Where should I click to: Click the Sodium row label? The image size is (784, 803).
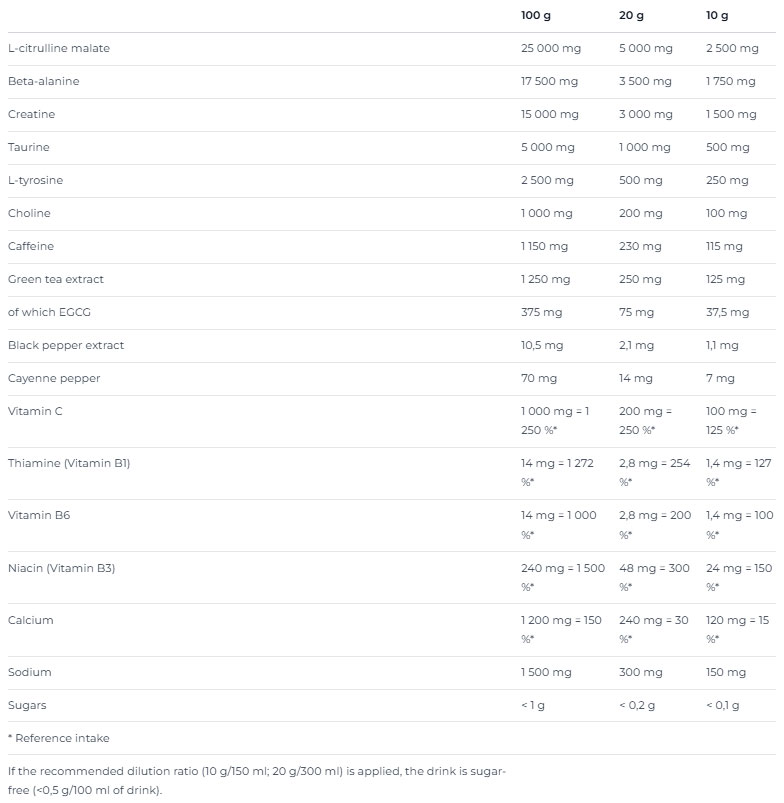(x=30, y=672)
